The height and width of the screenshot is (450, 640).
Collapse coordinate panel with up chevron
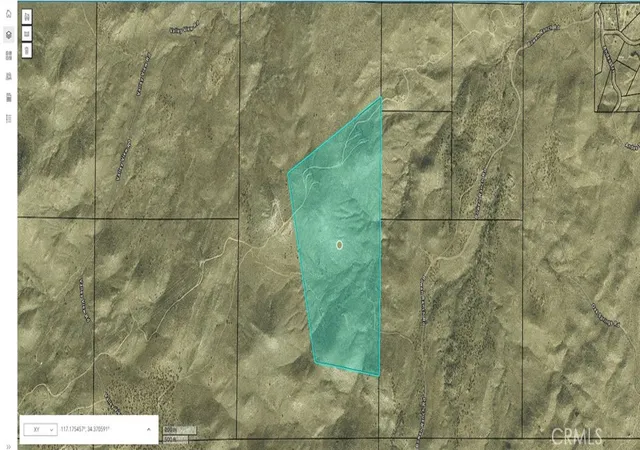[x=149, y=429]
